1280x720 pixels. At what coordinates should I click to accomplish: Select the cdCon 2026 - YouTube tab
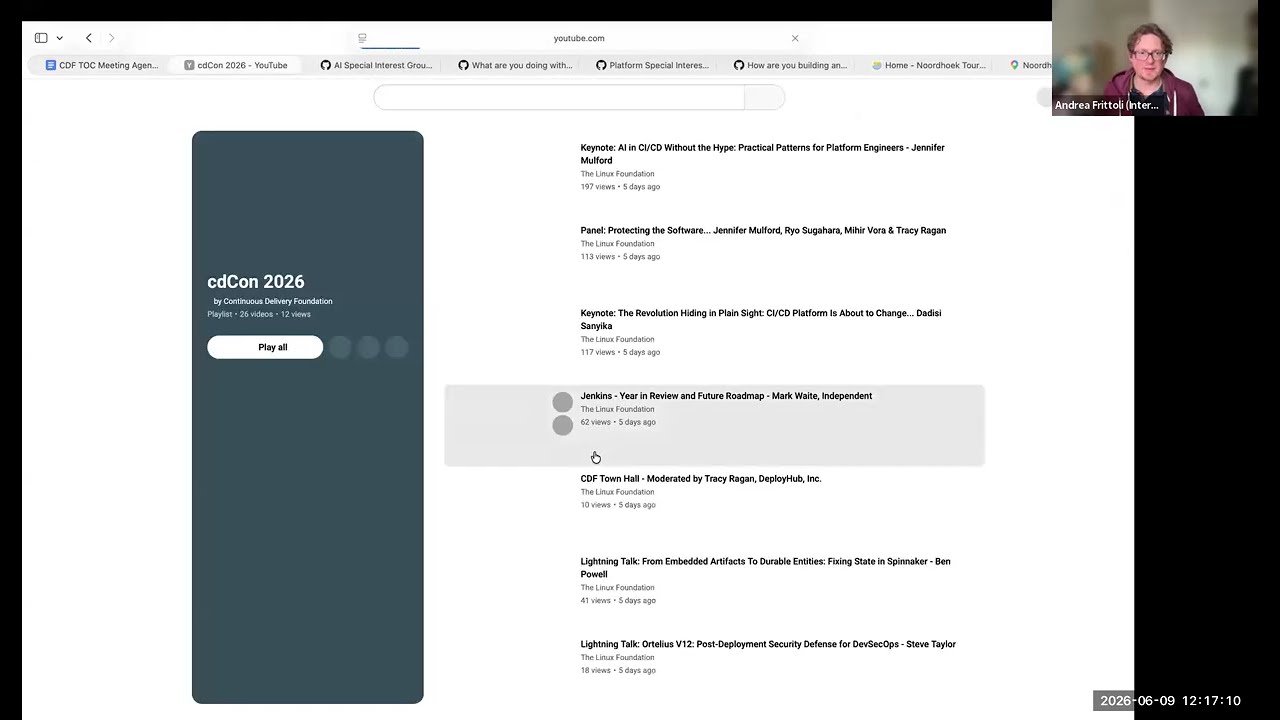(x=236, y=65)
